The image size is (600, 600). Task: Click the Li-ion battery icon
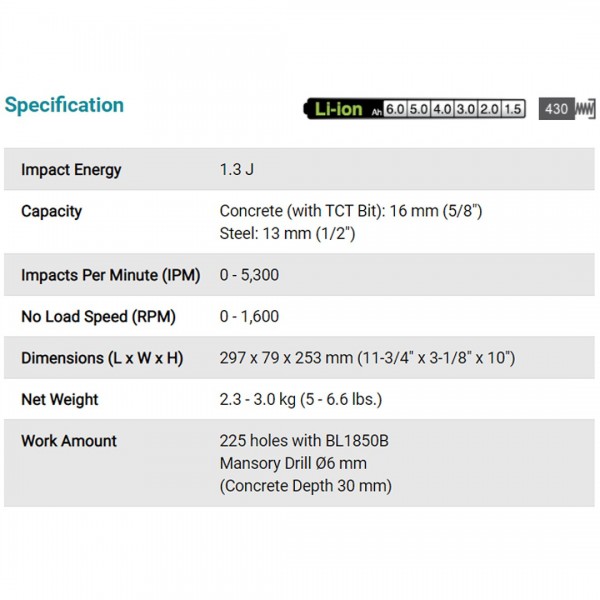pos(414,109)
